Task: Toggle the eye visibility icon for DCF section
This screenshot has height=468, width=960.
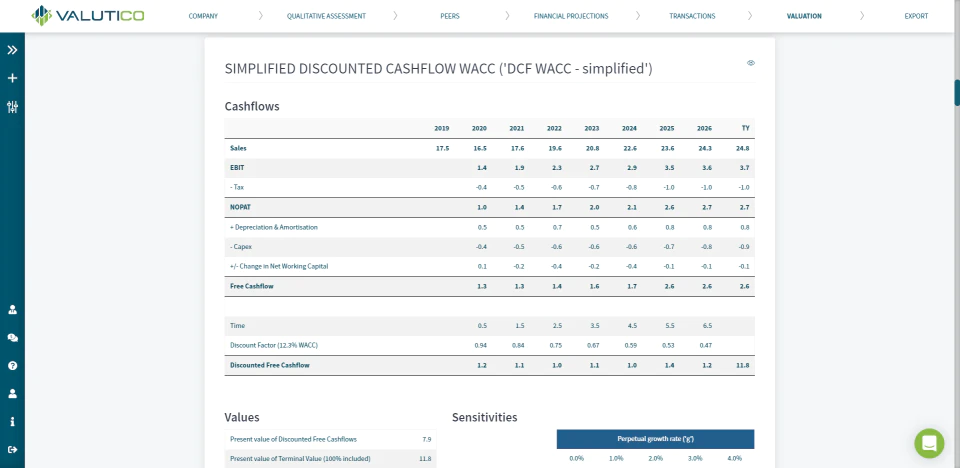Action: coord(751,62)
